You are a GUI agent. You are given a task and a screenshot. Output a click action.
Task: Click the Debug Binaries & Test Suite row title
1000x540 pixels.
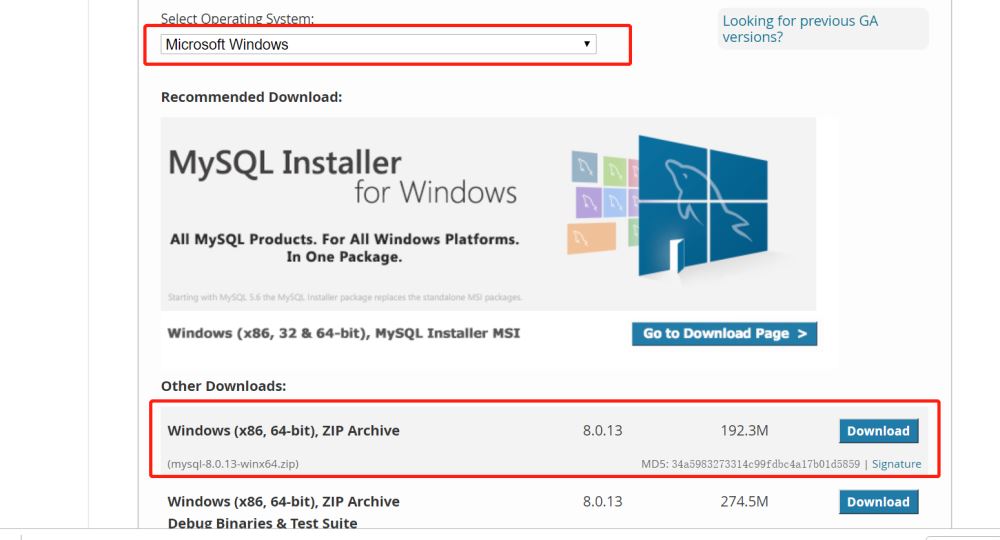(262, 523)
